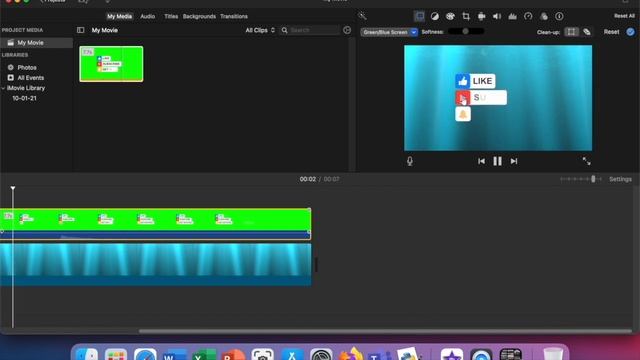The height and width of the screenshot is (360, 640).
Task: Open the color correction palette tool
Action: point(450,16)
